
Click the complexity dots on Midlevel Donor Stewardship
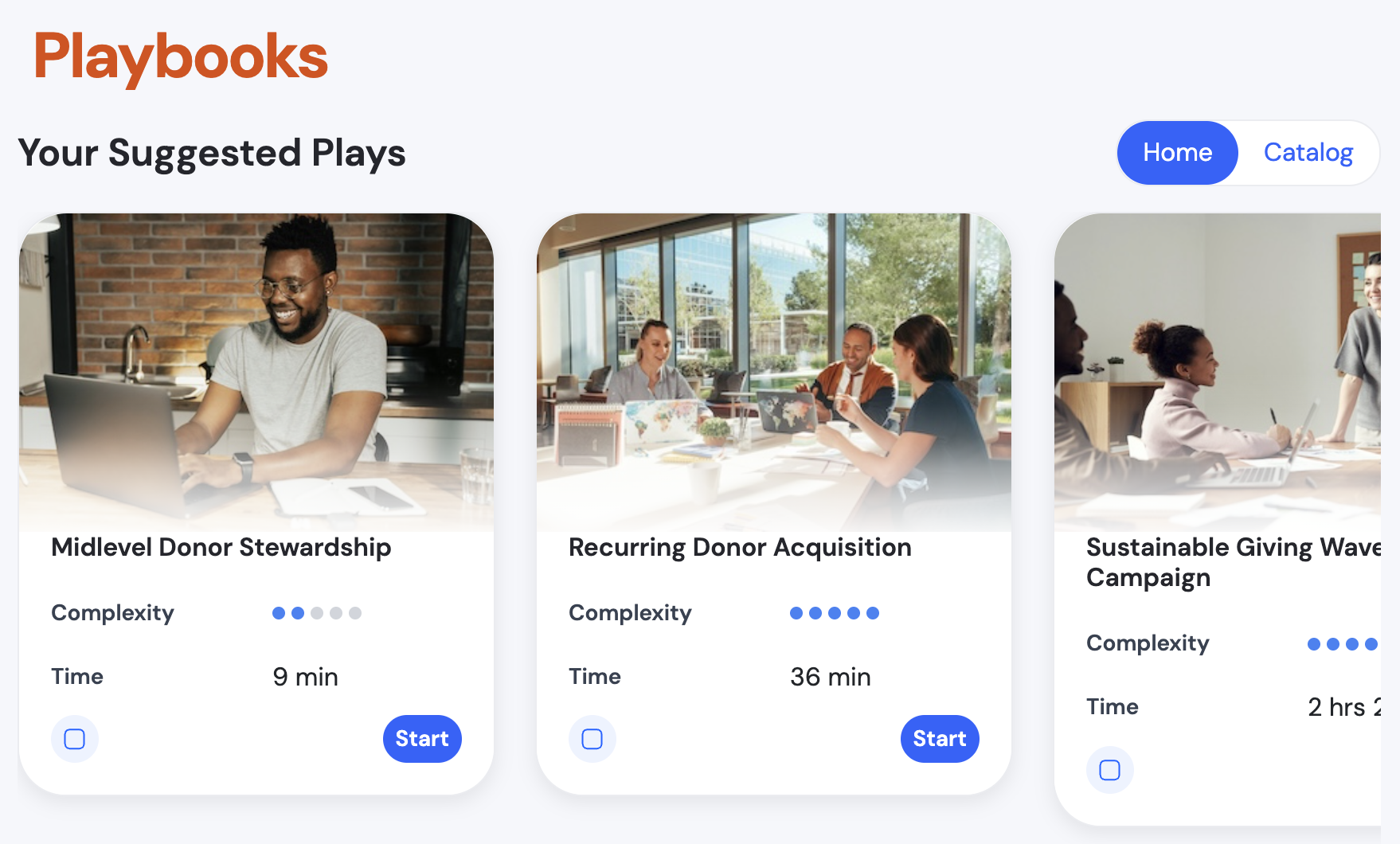click(x=316, y=612)
